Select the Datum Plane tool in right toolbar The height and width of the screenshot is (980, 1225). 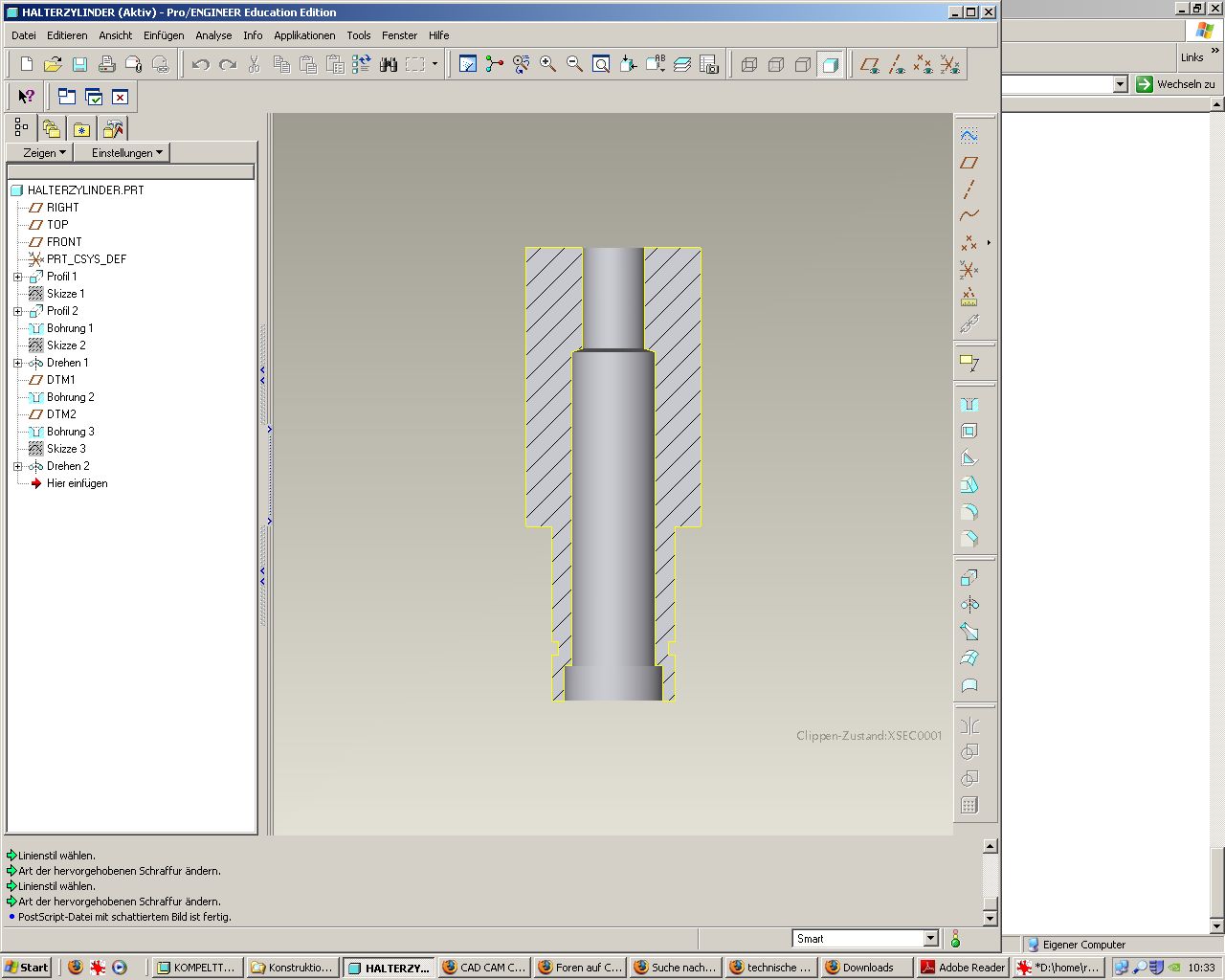click(x=969, y=163)
